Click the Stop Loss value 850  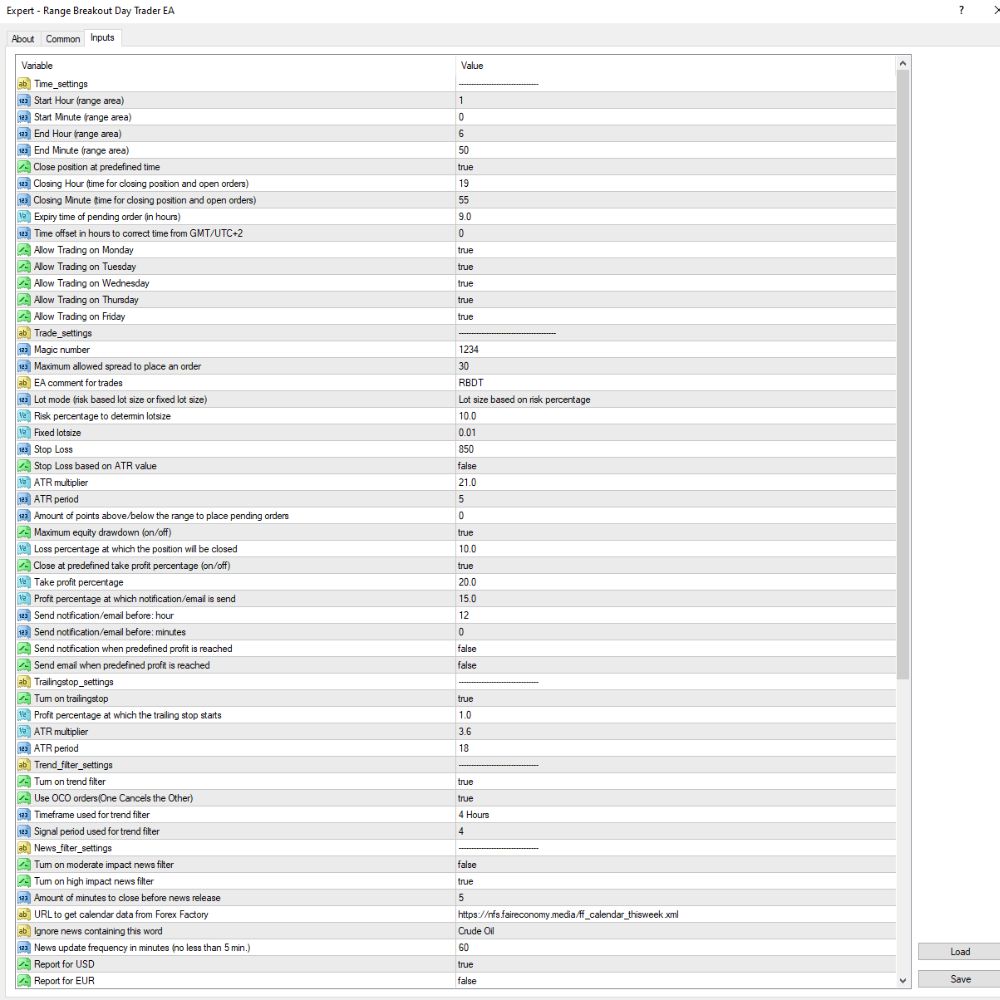pos(466,449)
